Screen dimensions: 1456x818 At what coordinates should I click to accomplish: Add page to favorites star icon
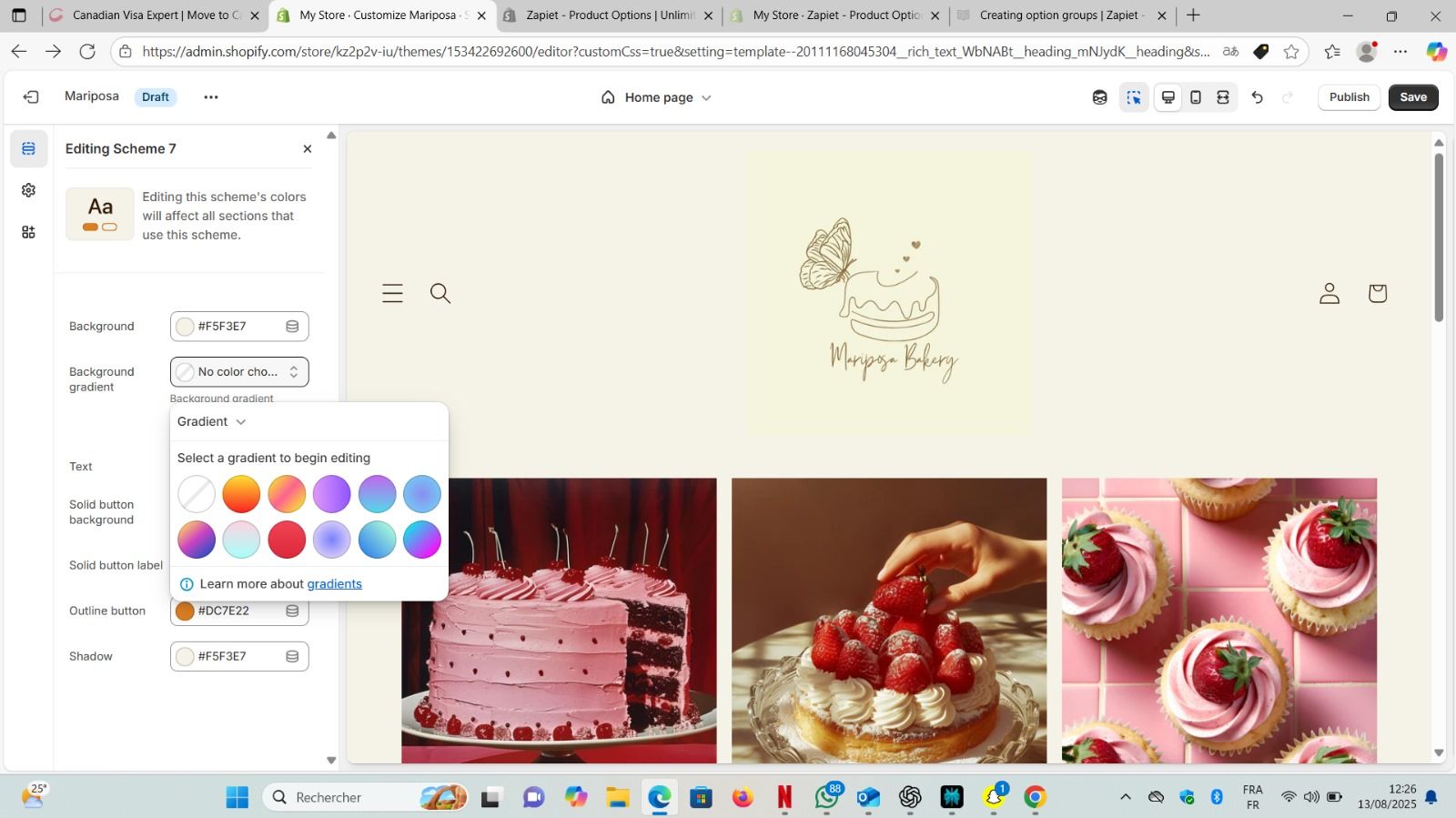pyautogui.click(x=1291, y=52)
